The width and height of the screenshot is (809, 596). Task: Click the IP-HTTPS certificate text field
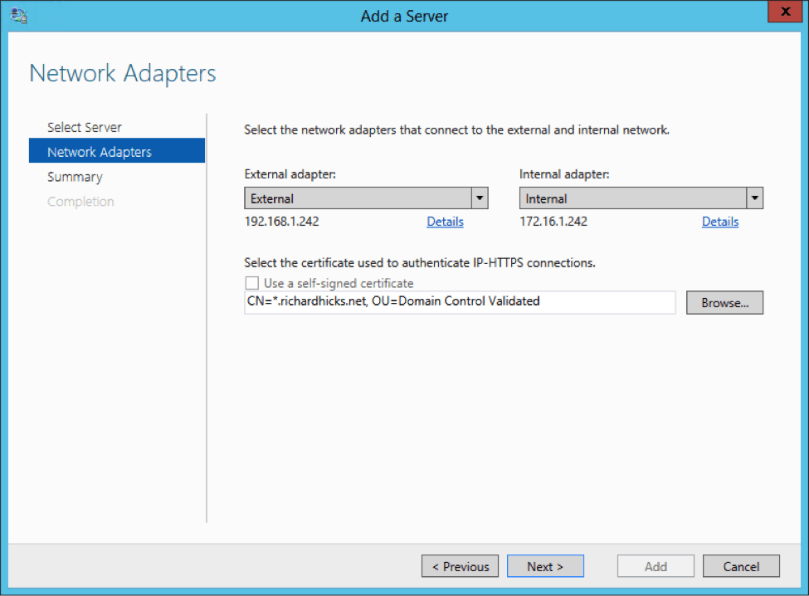(x=459, y=302)
